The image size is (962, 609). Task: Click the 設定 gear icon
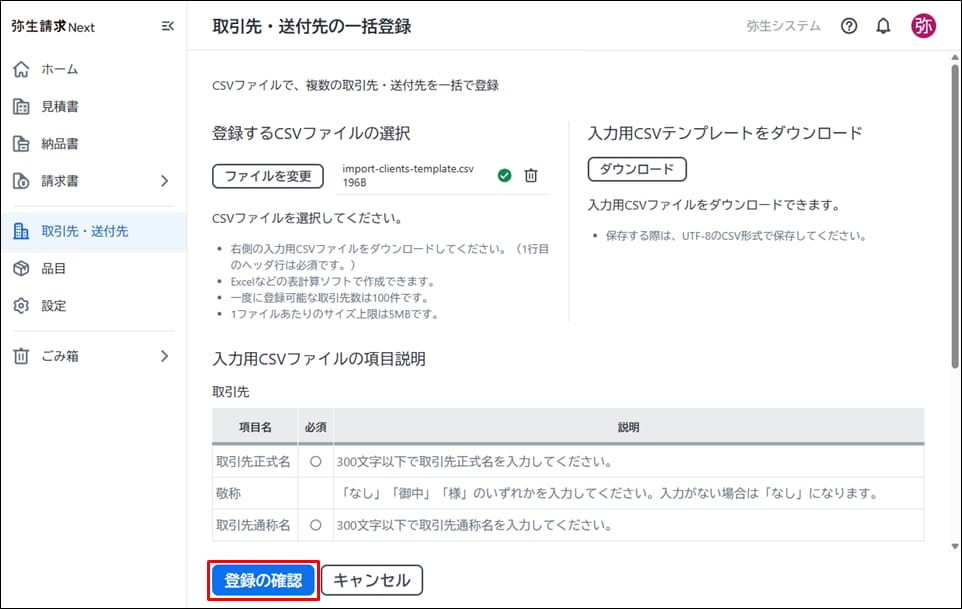tap(21, 306)
